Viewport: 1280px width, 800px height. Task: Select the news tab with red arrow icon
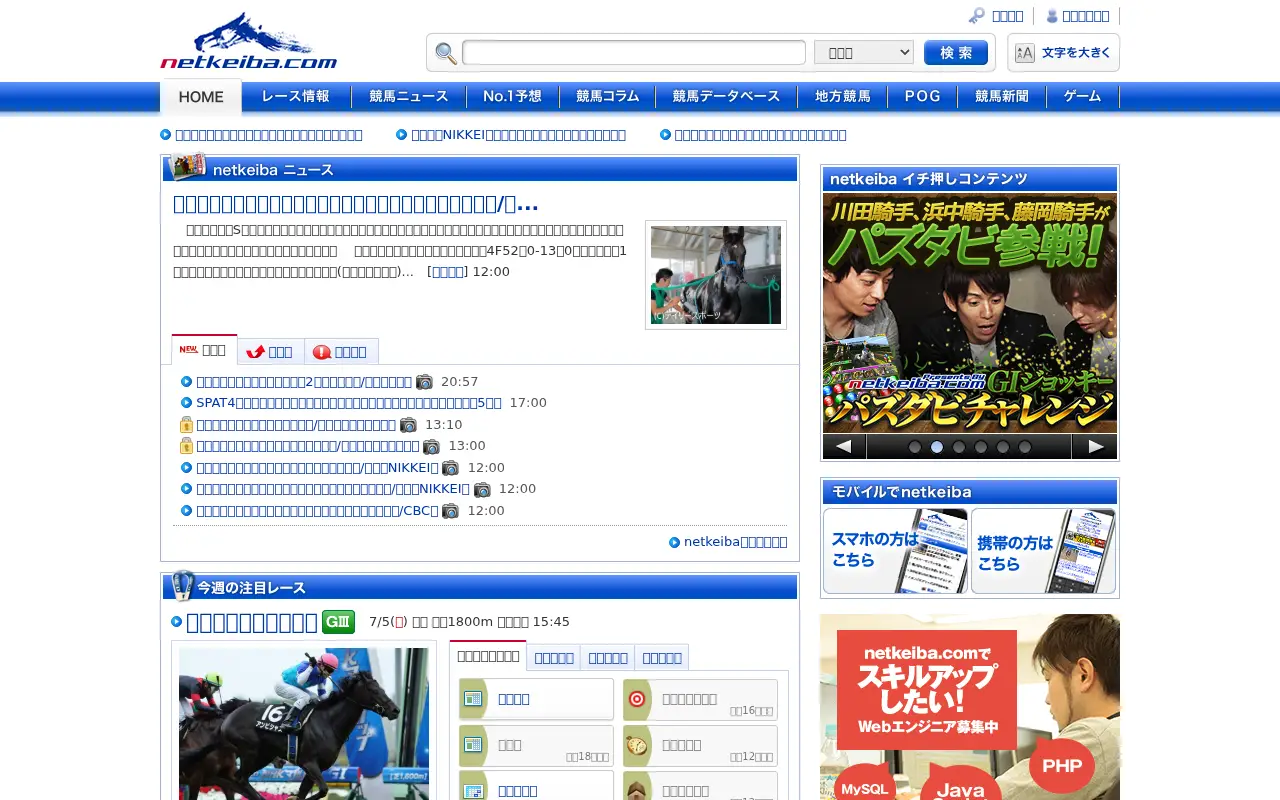coord(270,351)
